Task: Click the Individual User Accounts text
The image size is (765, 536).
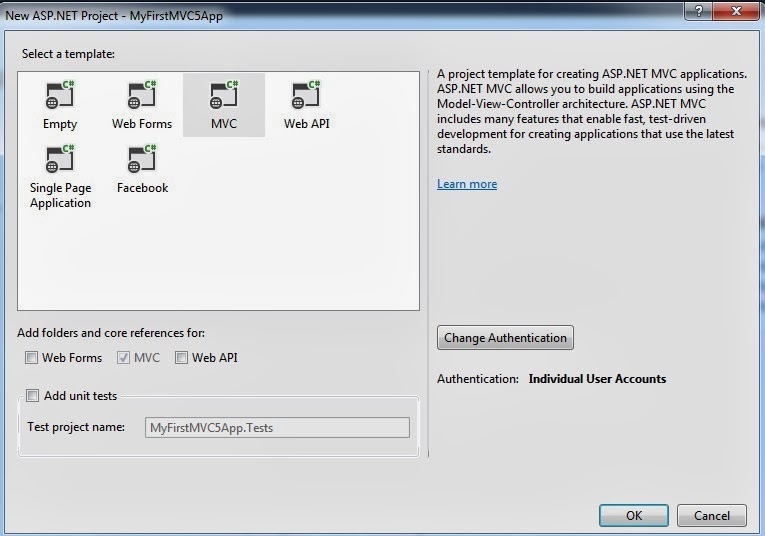Action: (597, 379)
